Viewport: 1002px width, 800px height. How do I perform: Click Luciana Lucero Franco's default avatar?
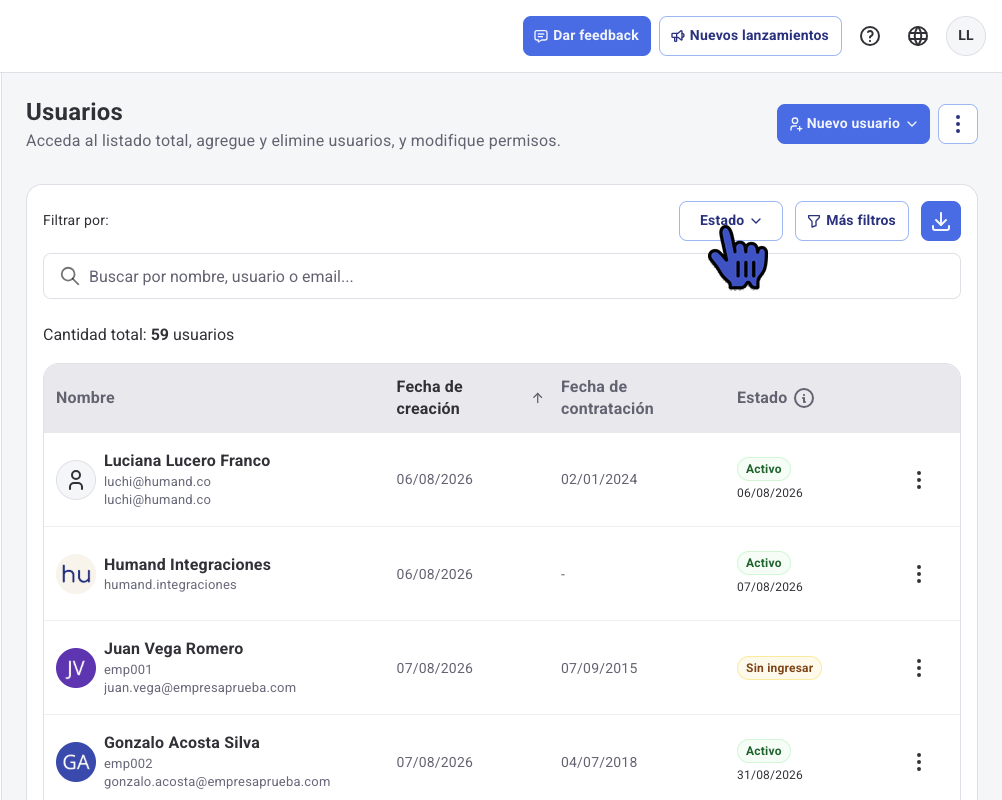pos(76,480)
